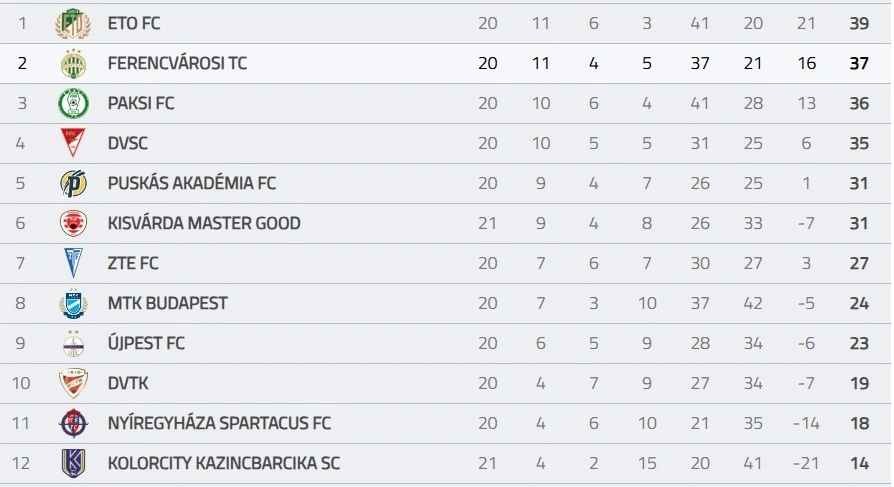The height and width of the screenshot is (487, 894).
Task: Click the Újpest FC club crest
Action: (72, 343)
